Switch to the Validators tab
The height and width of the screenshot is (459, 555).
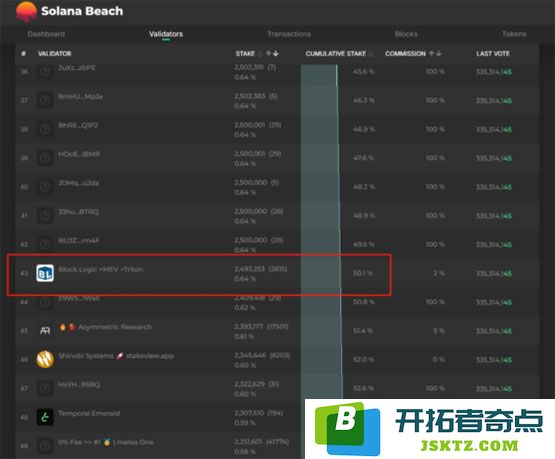point(166,34)
